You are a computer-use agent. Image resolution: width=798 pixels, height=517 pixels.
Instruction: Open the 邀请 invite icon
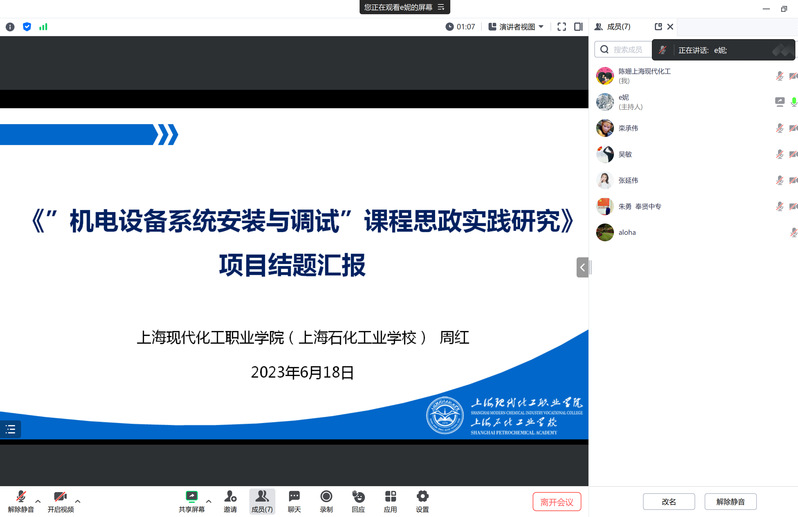tap(230, 501)
